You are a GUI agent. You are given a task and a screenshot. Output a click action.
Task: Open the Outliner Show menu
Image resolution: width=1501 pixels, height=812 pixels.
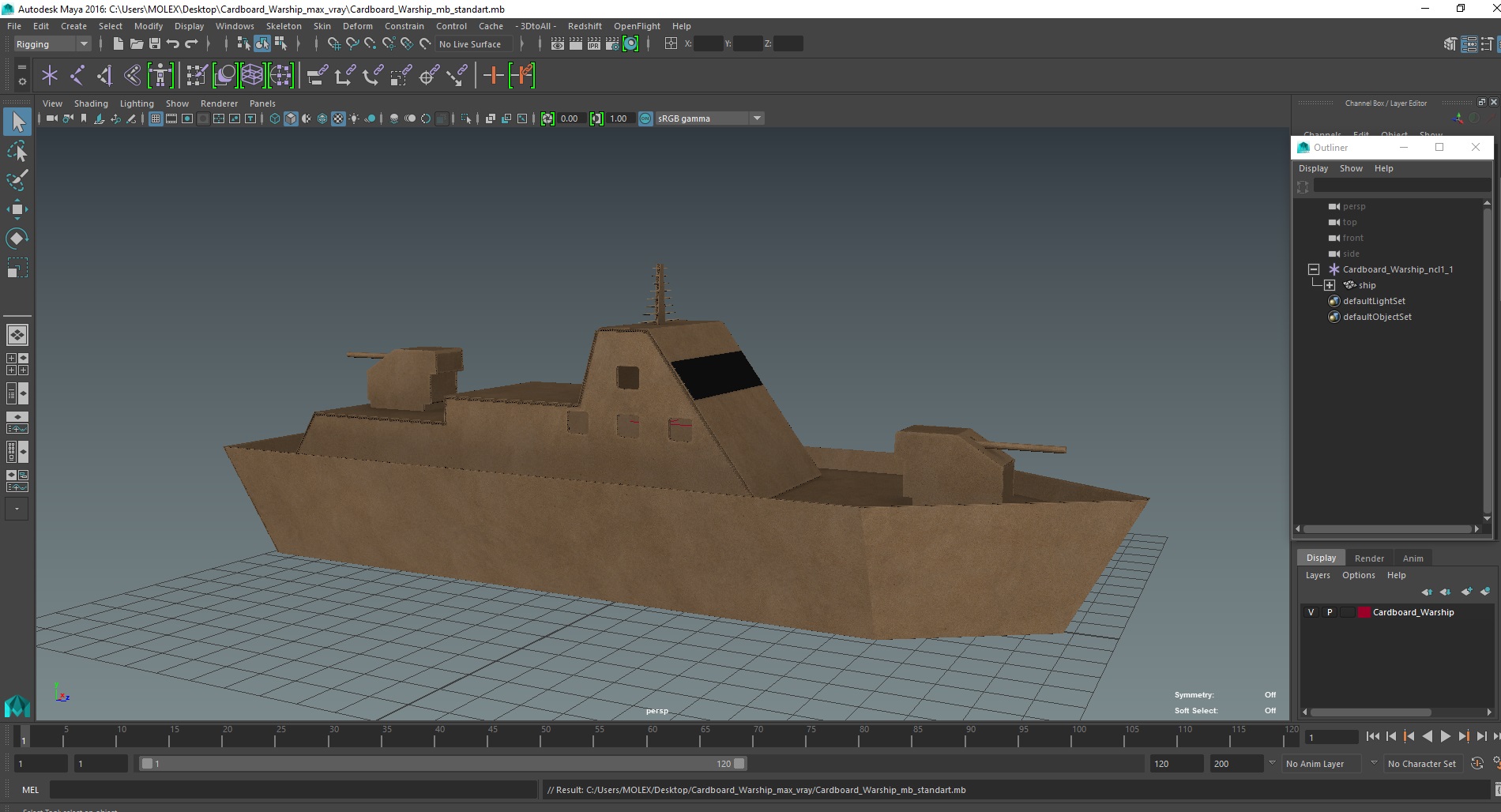click(x=1351, y=168)
